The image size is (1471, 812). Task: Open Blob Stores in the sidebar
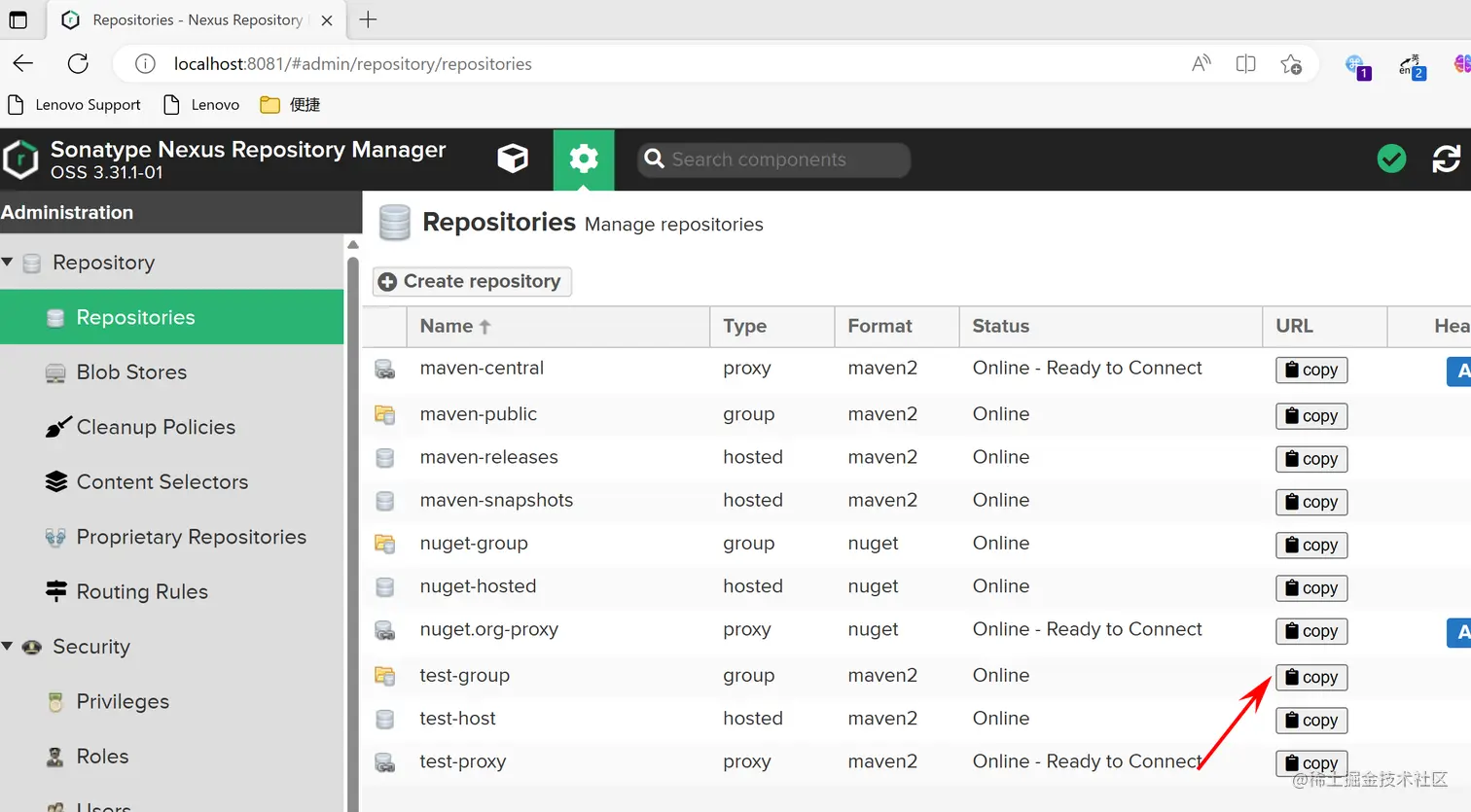131,372
